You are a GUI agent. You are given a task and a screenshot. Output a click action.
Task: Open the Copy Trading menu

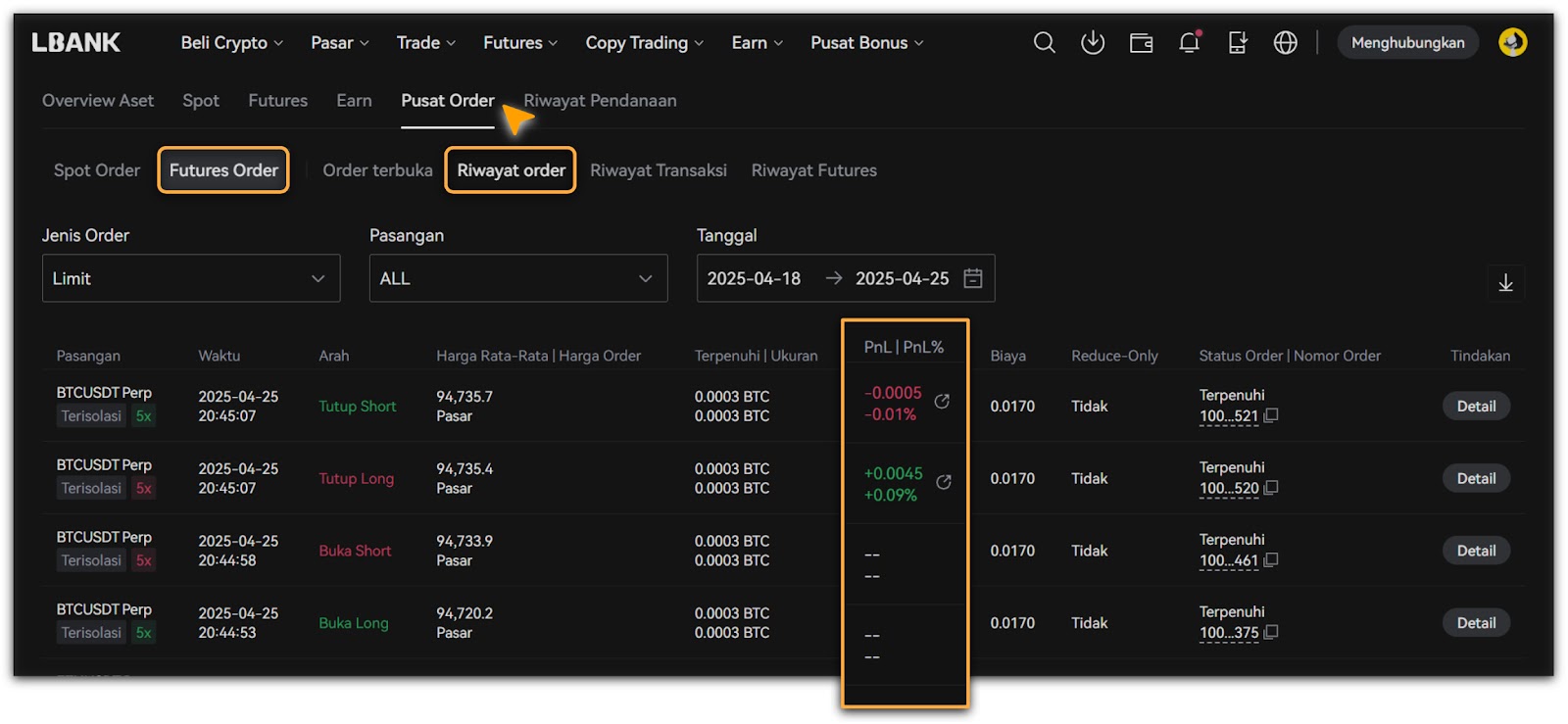pyautogui.click(x=644, y=43)
